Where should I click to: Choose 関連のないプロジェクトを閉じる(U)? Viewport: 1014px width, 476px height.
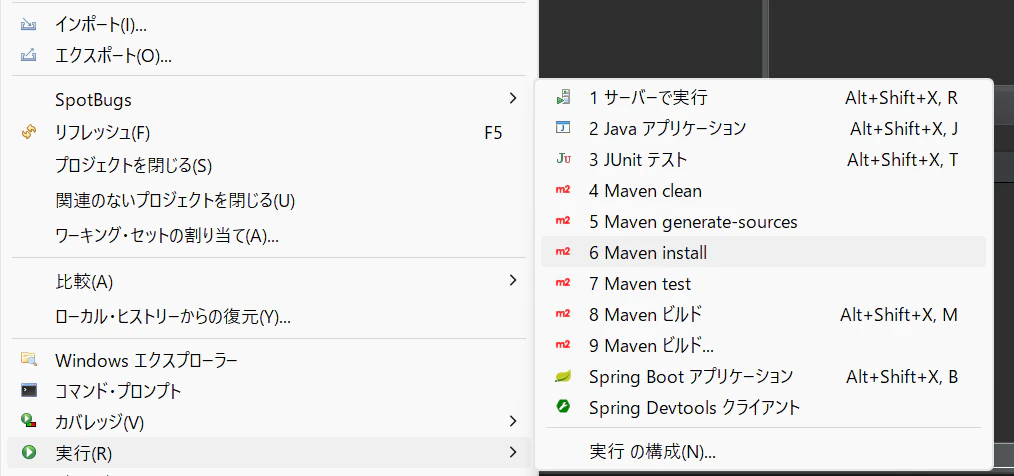pyautogui.click(x=271, y=200)
